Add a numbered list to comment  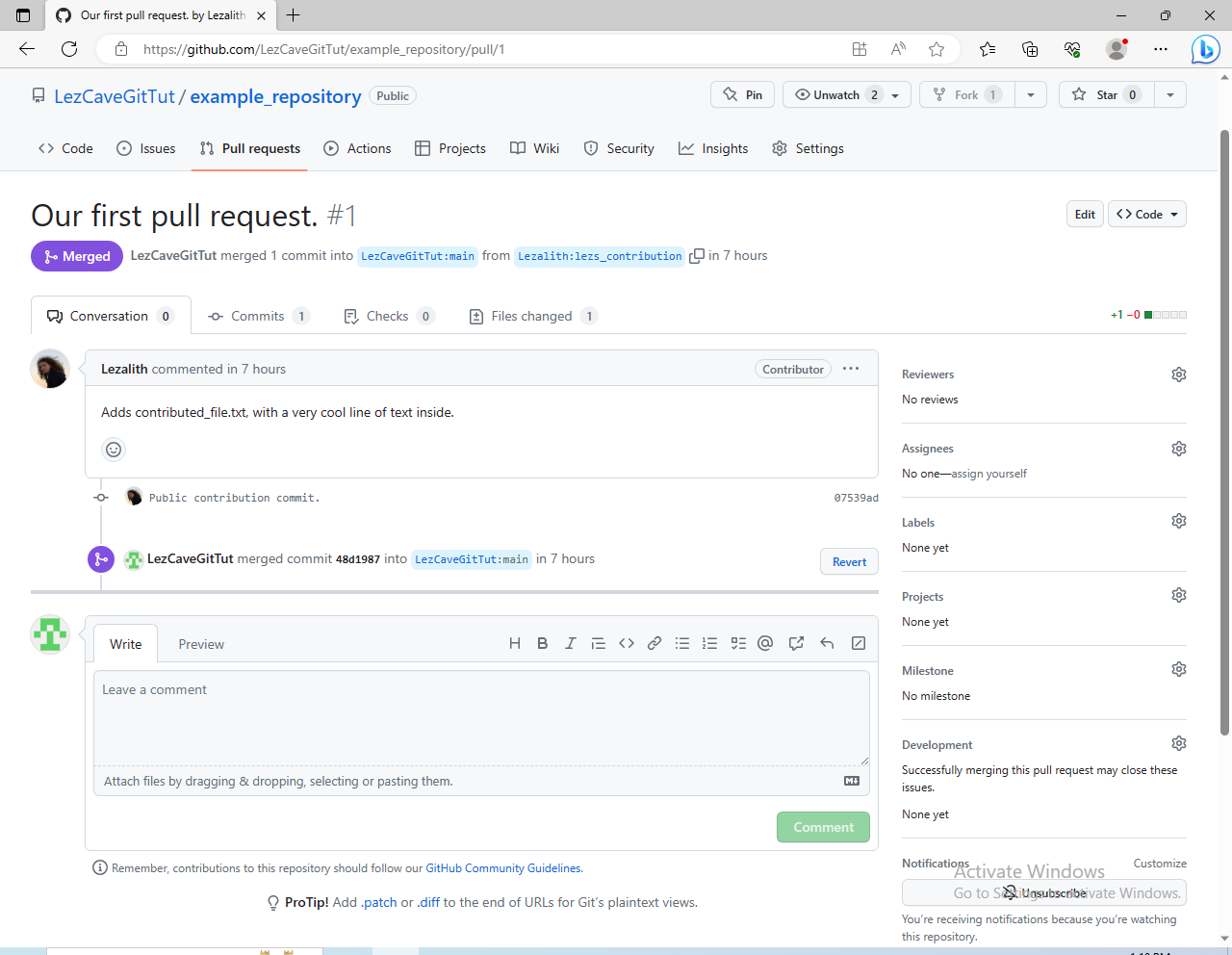click(x=710, y=643)
